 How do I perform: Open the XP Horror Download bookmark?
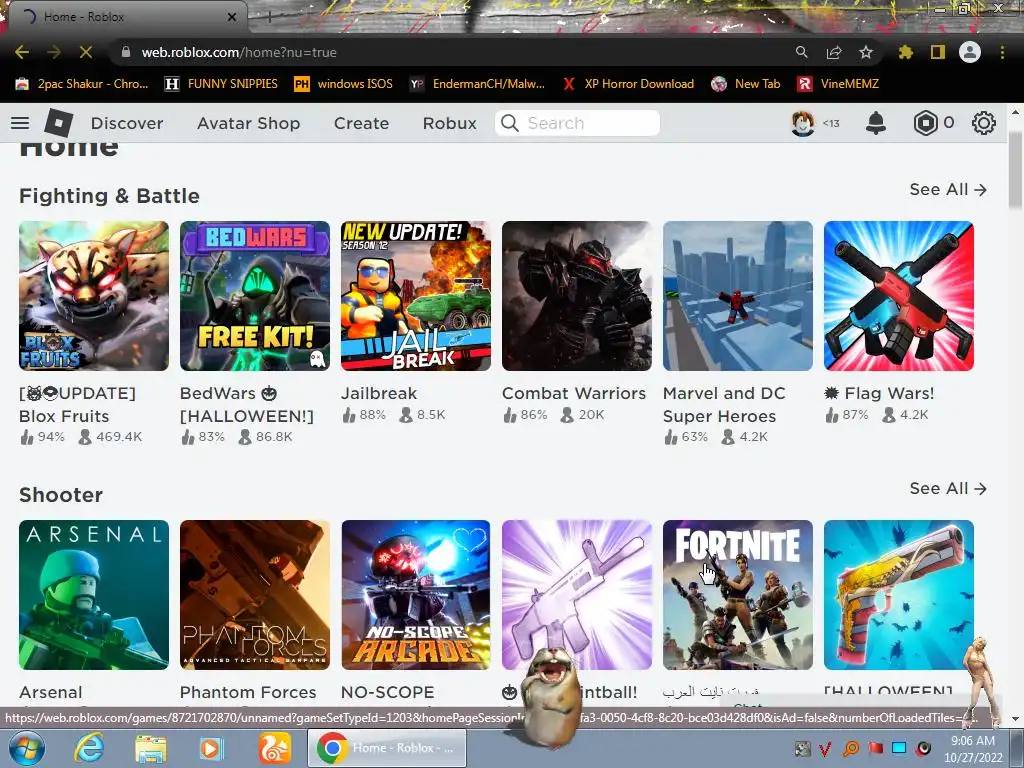pyautogui.click(x=628, y=84)
